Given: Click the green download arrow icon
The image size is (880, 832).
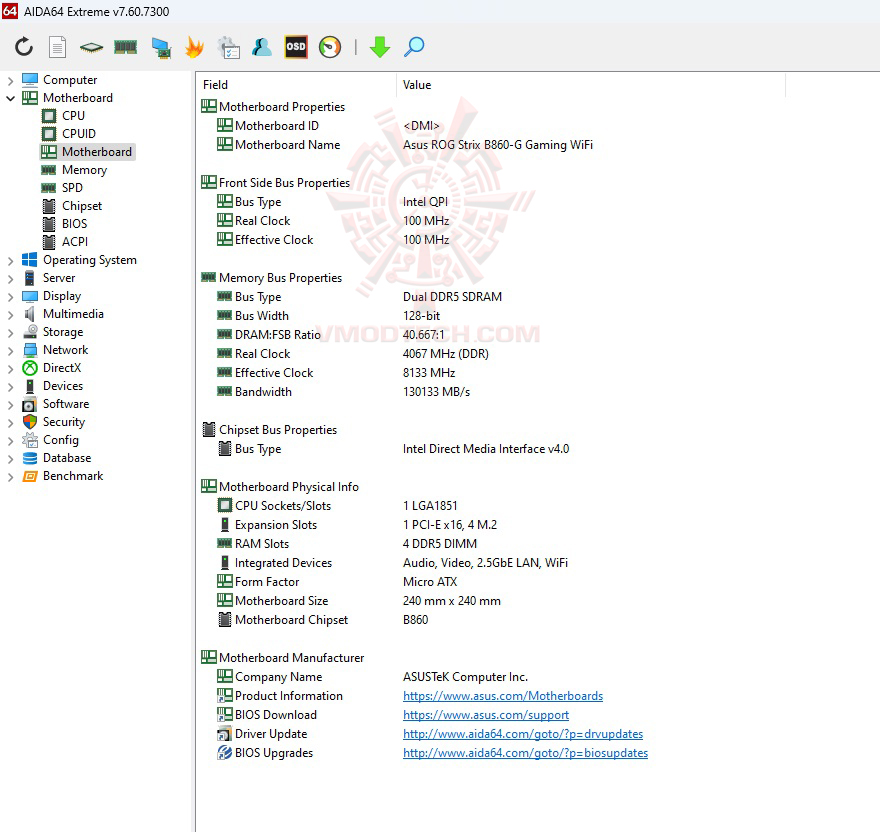Looking at the screenshot, I should (380, 47).
